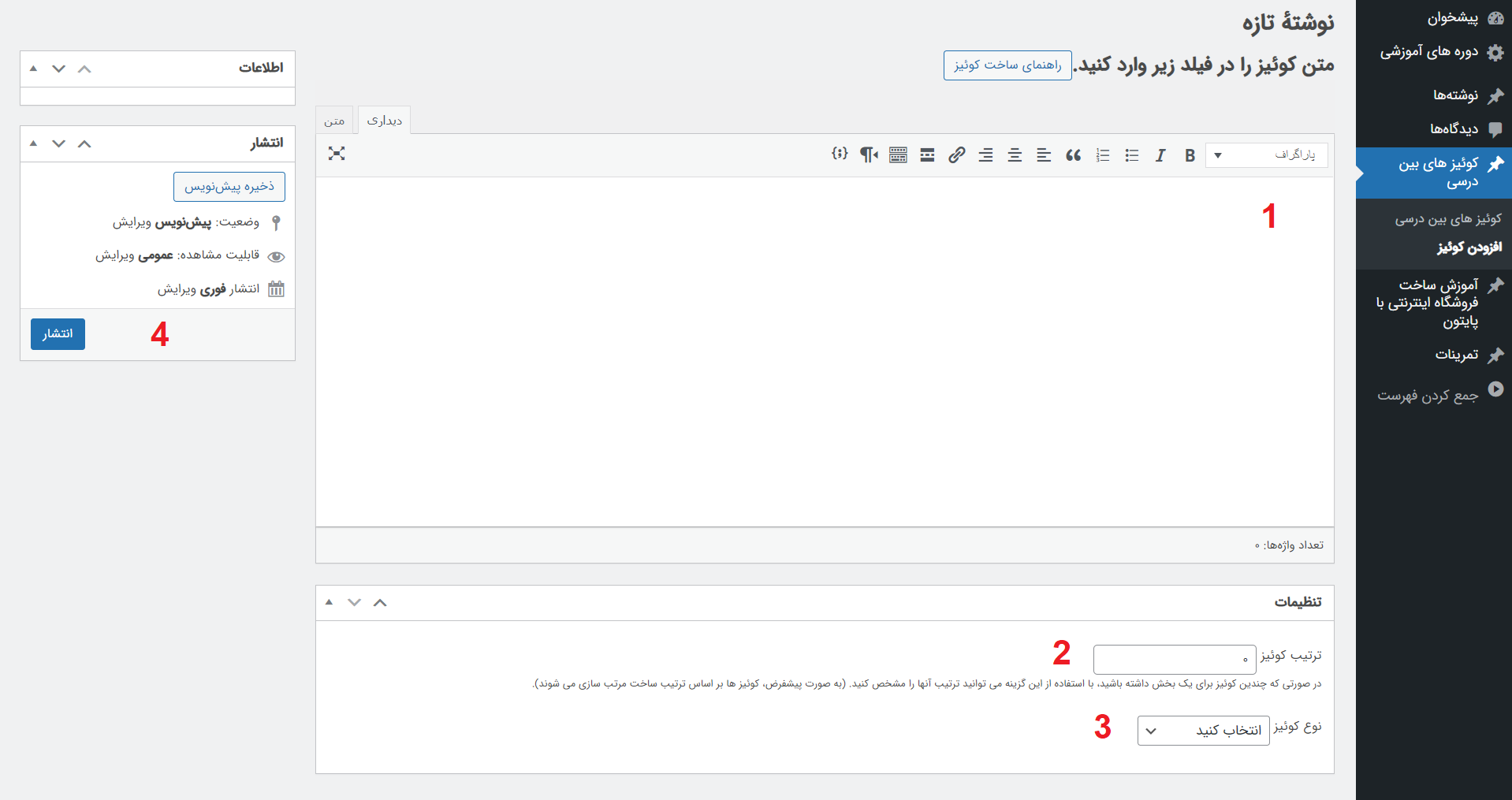Align text right in editor
Screen dimensions: 1512x800
(x=985, y=155)
